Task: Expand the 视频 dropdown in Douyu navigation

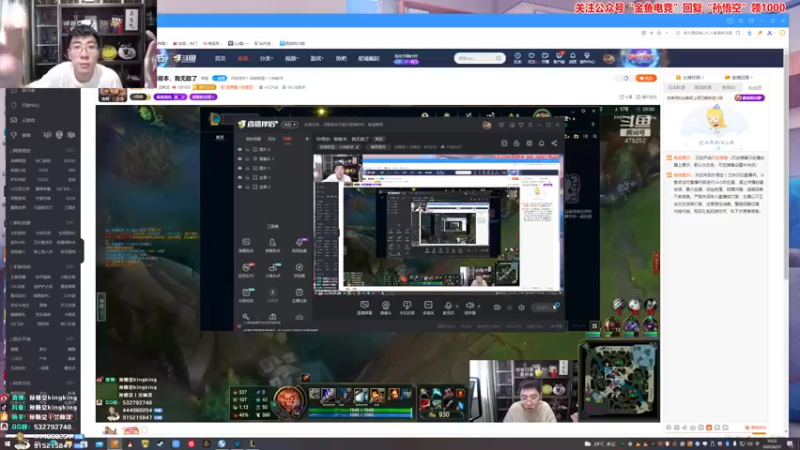Action: [291, 58]
